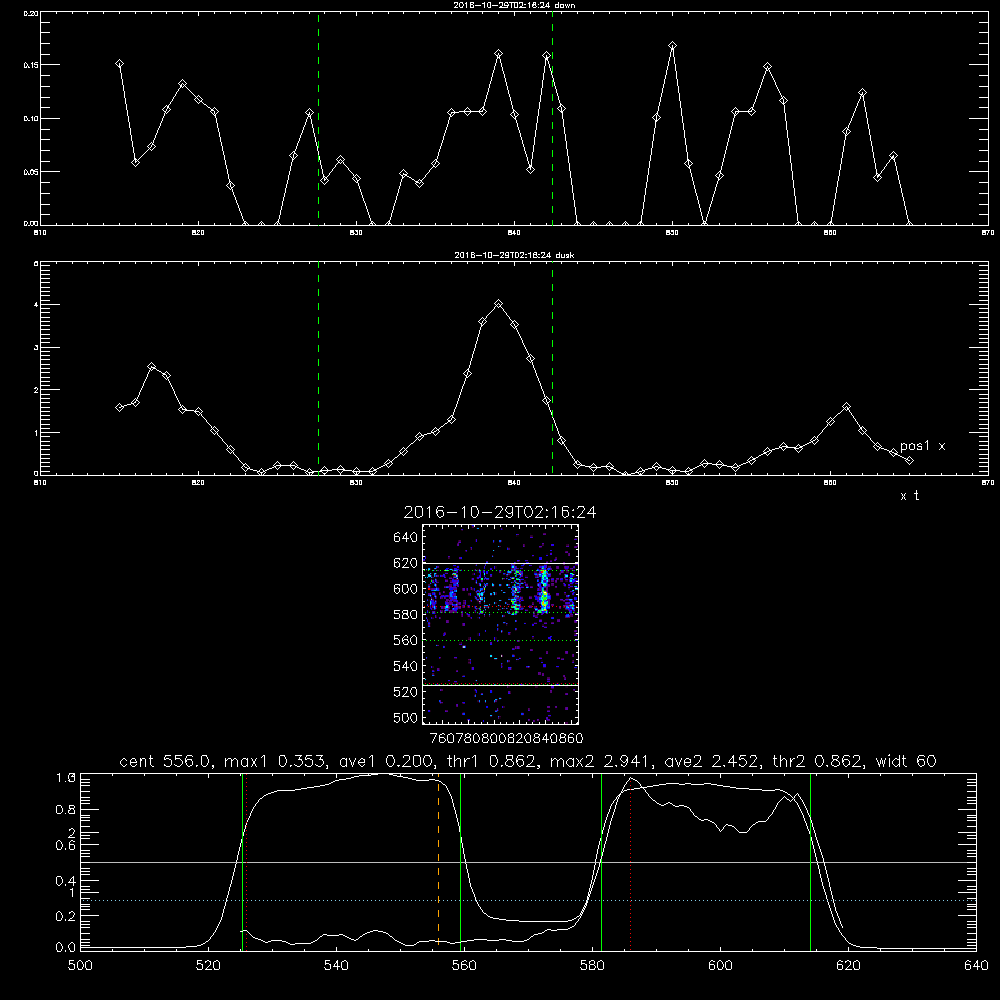Image resolution: width=1000 pixels, height=1000 pixels.
Task: Click the '0.05' label on dawn plot y-axis
Action: click(31, 172)
